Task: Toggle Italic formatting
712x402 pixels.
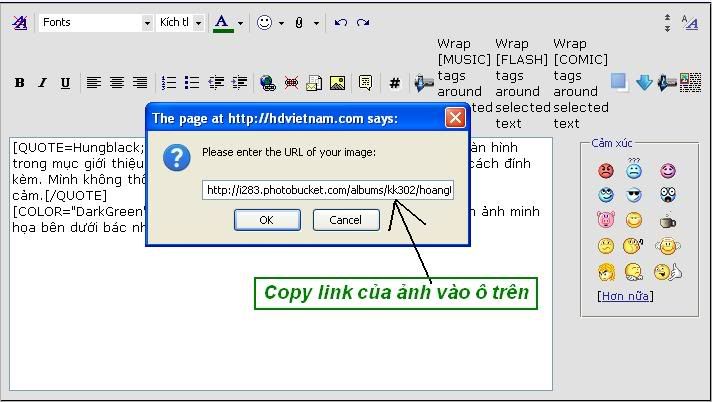Action: pyautogui.click(x=42, y=83)
